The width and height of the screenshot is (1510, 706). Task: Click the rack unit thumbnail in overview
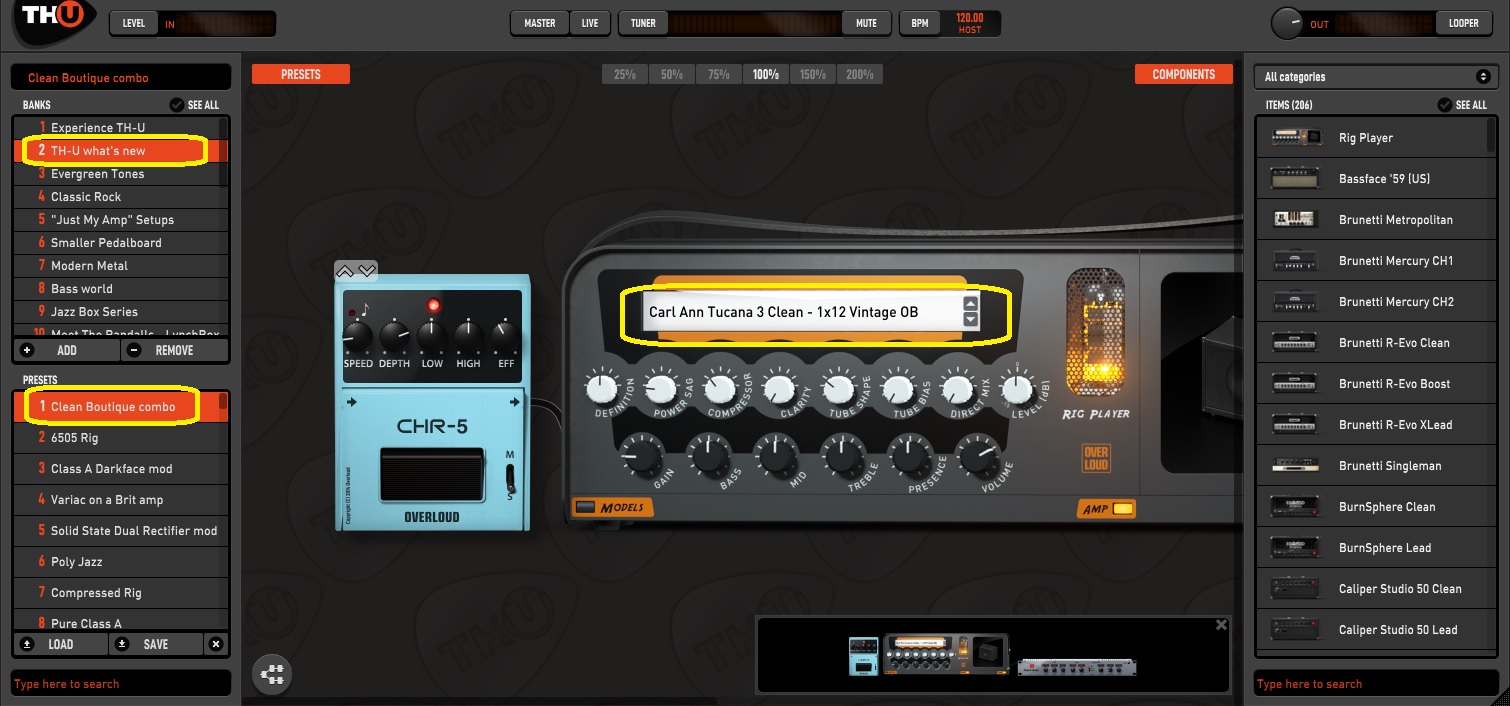click(1077, 667)
